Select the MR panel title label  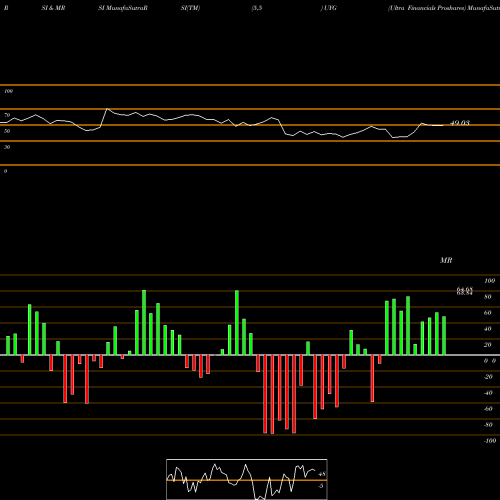pos(446,260)
